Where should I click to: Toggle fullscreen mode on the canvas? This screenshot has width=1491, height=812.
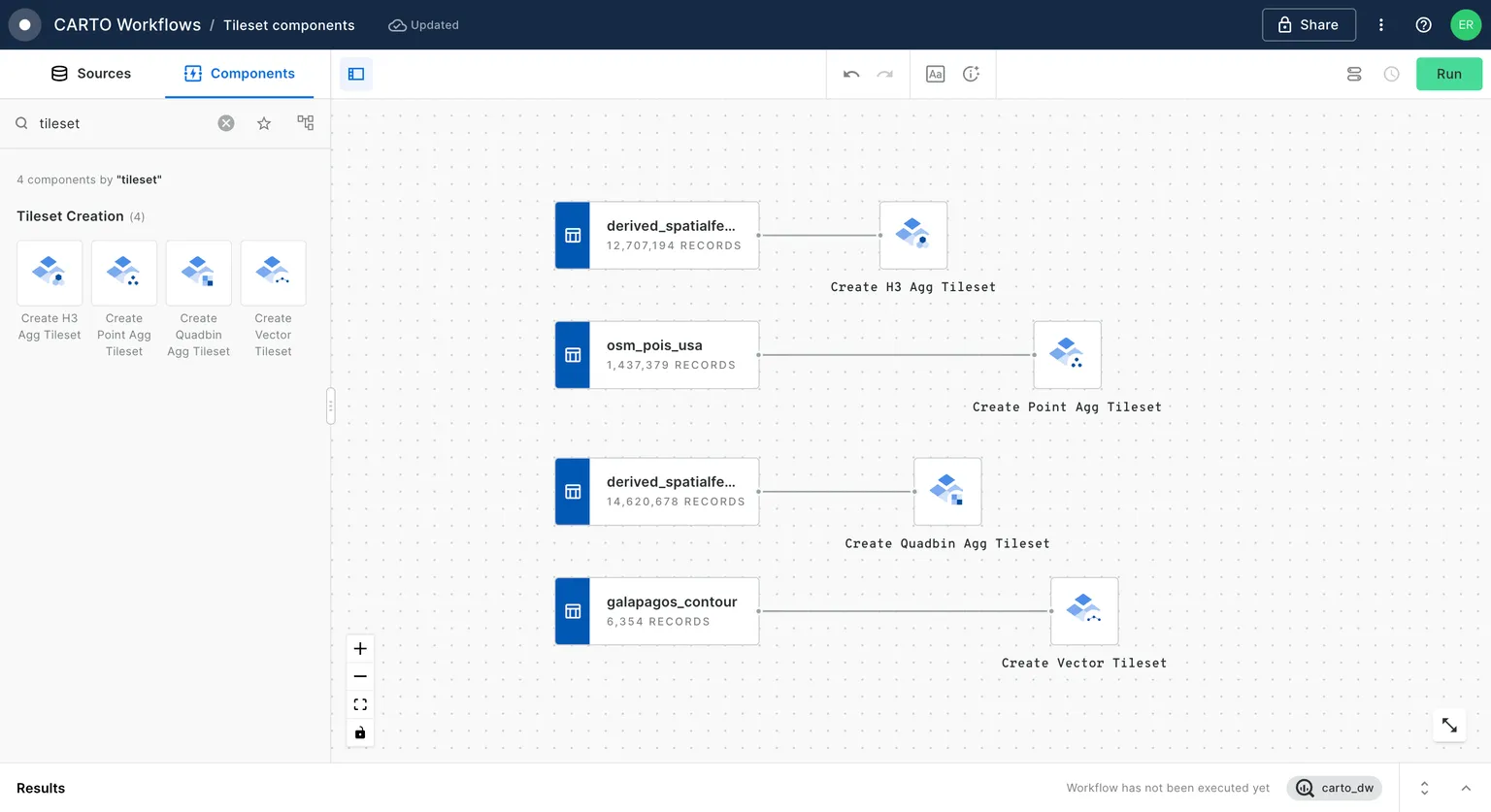(359, 703)
